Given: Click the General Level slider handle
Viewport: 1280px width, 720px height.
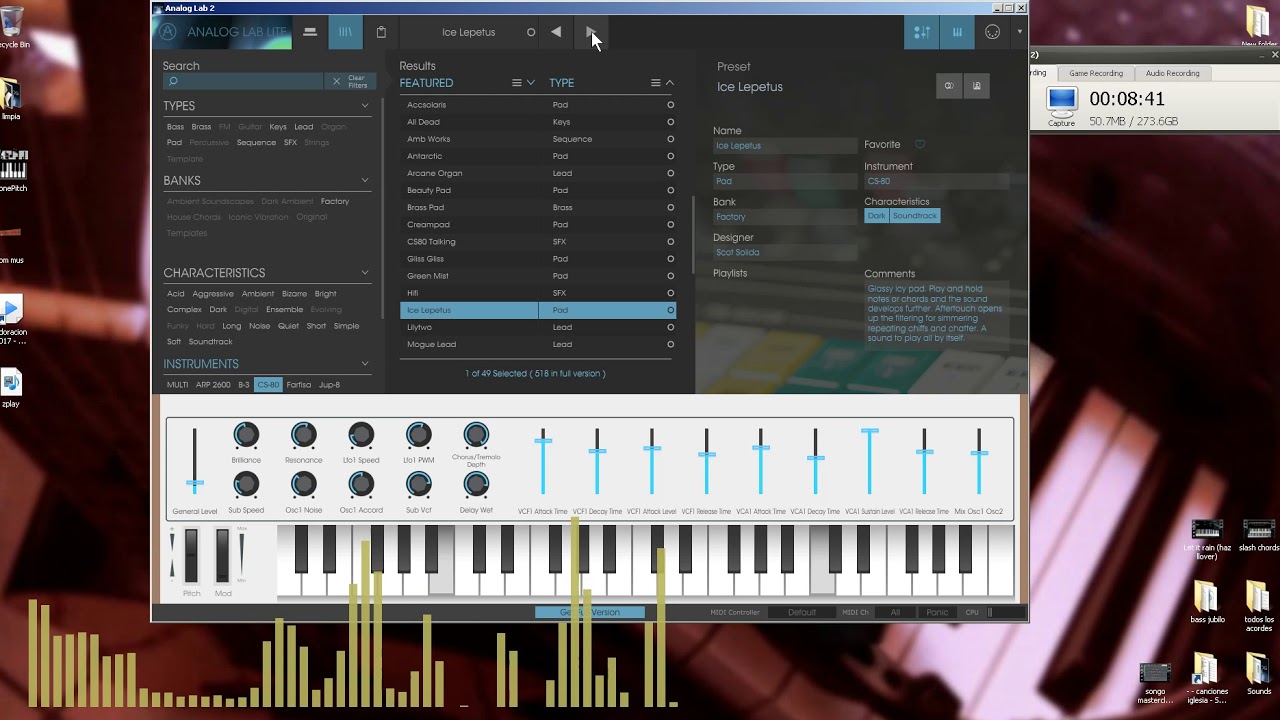Looking at the screenshot, I should pyautogui.click(x=195, y=483).
